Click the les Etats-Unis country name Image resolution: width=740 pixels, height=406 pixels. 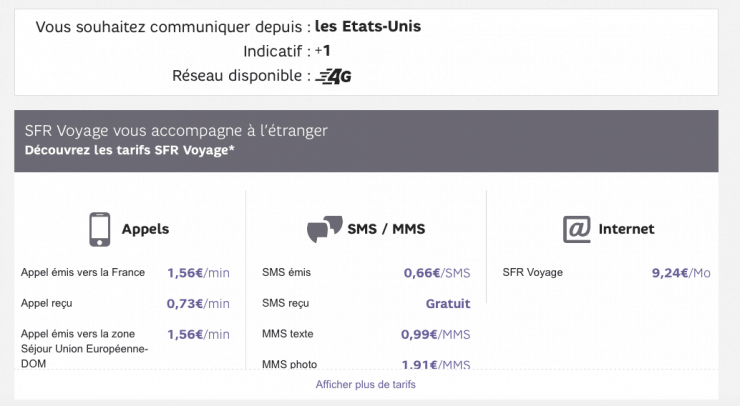click(368, 26)
